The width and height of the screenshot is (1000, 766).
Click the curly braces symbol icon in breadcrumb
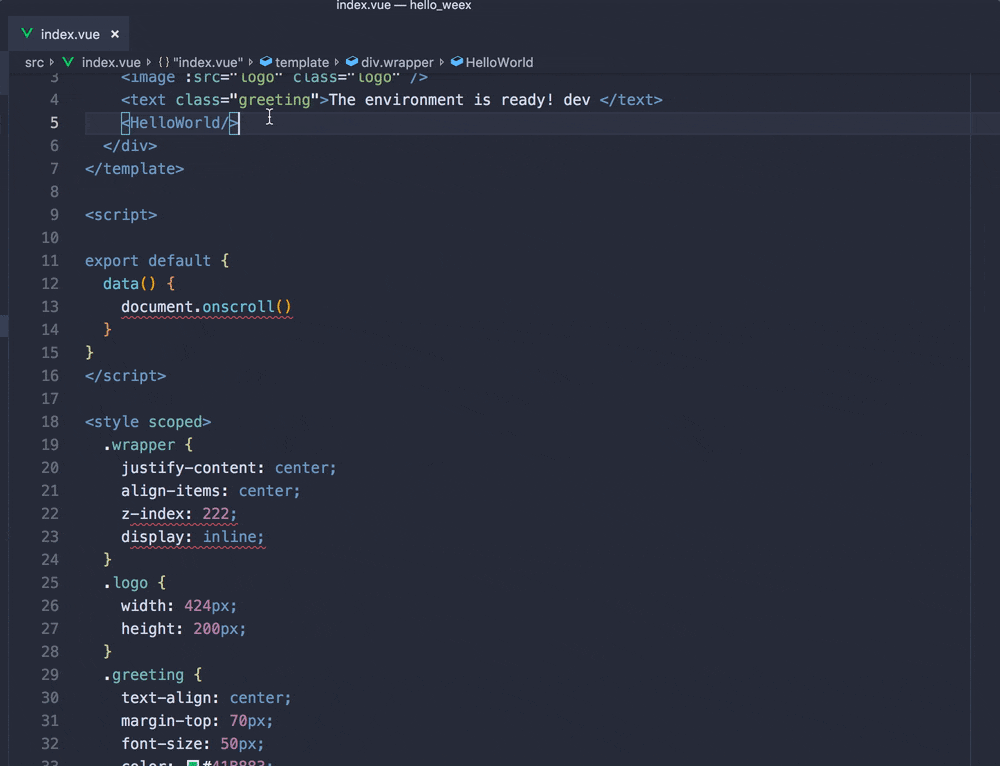[x=163, y=62]
